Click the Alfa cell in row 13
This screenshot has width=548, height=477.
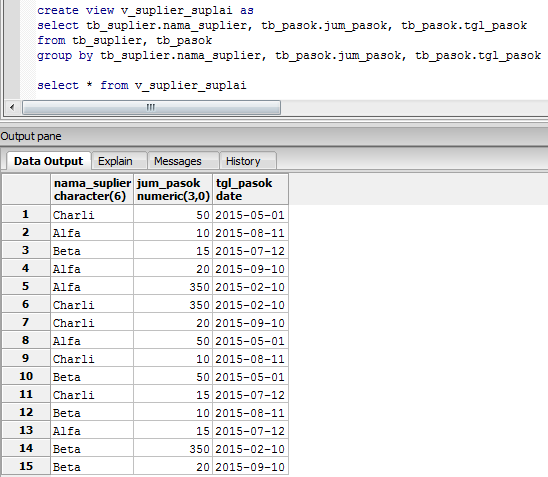(92, 430)
